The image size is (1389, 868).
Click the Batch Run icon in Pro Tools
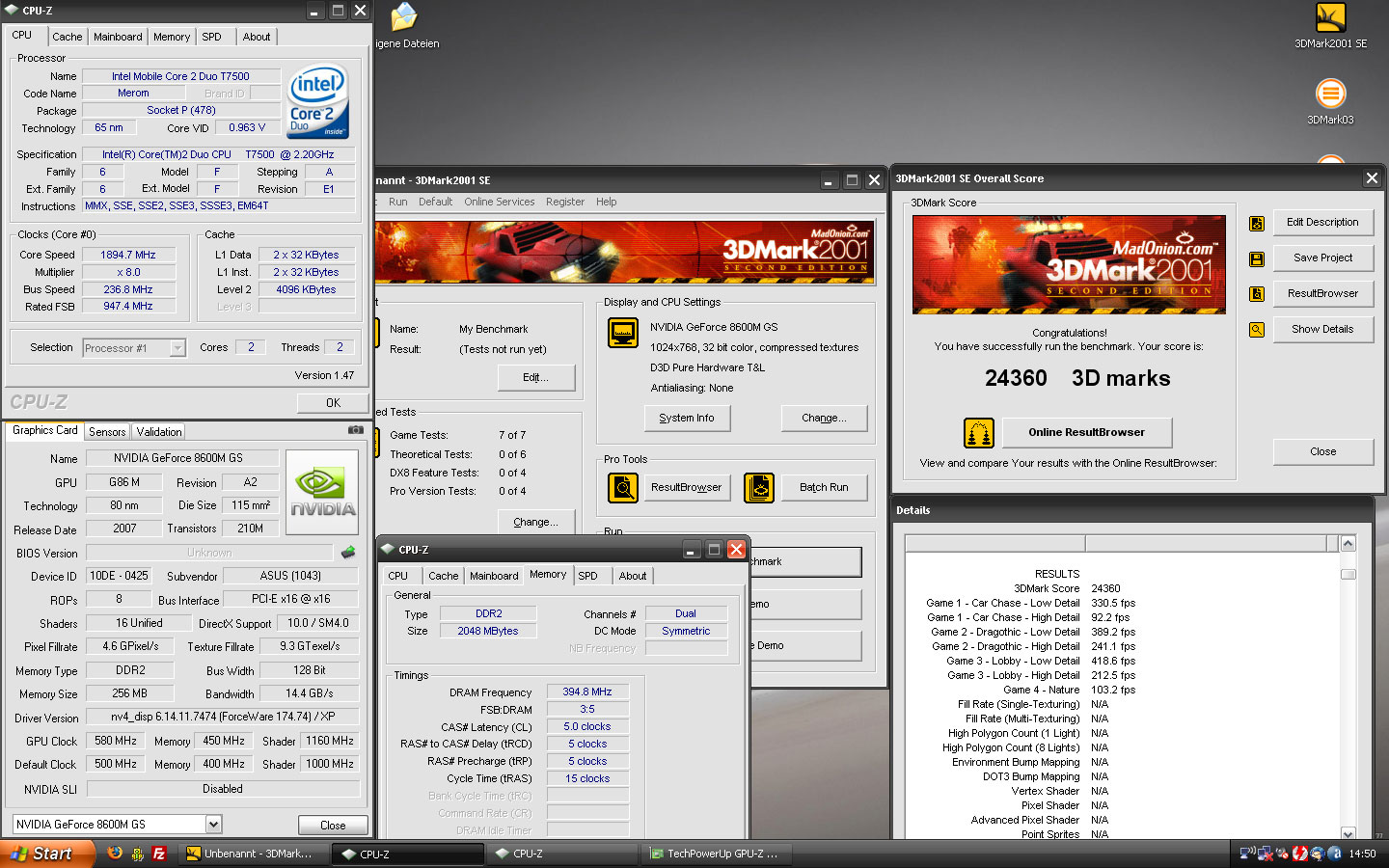click(x=759, y=487)
